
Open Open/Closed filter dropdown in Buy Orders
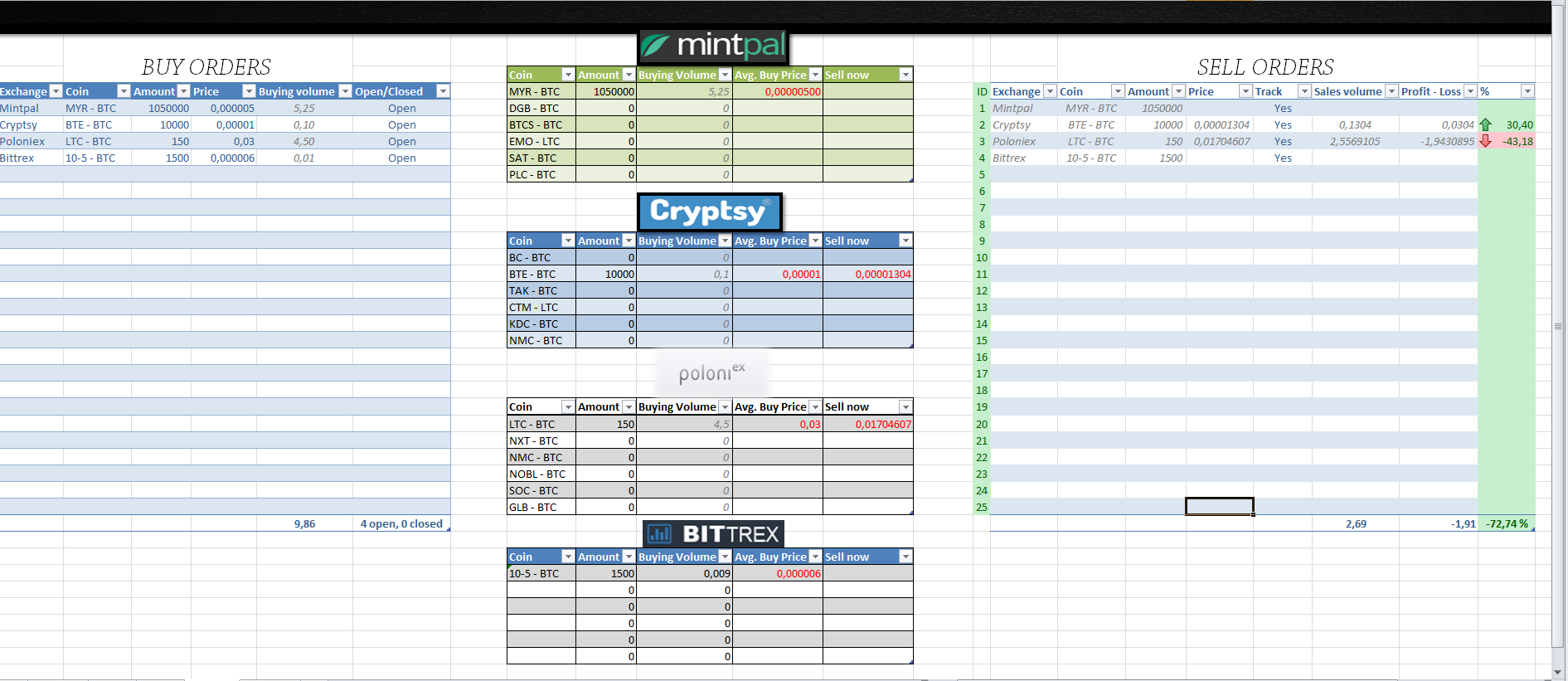(x=443, y=91)
